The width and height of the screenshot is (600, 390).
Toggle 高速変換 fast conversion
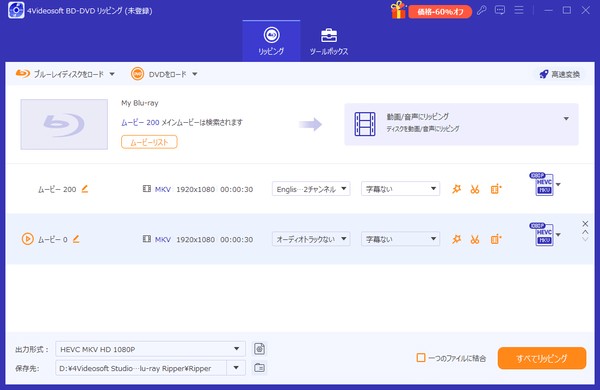560,74
